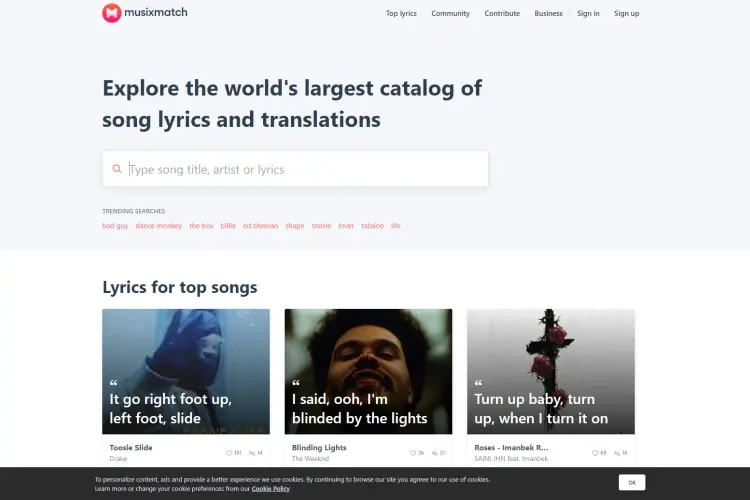Focus the song title search field
The width and height of the screenshot is (750, 500).
[296, 169]
